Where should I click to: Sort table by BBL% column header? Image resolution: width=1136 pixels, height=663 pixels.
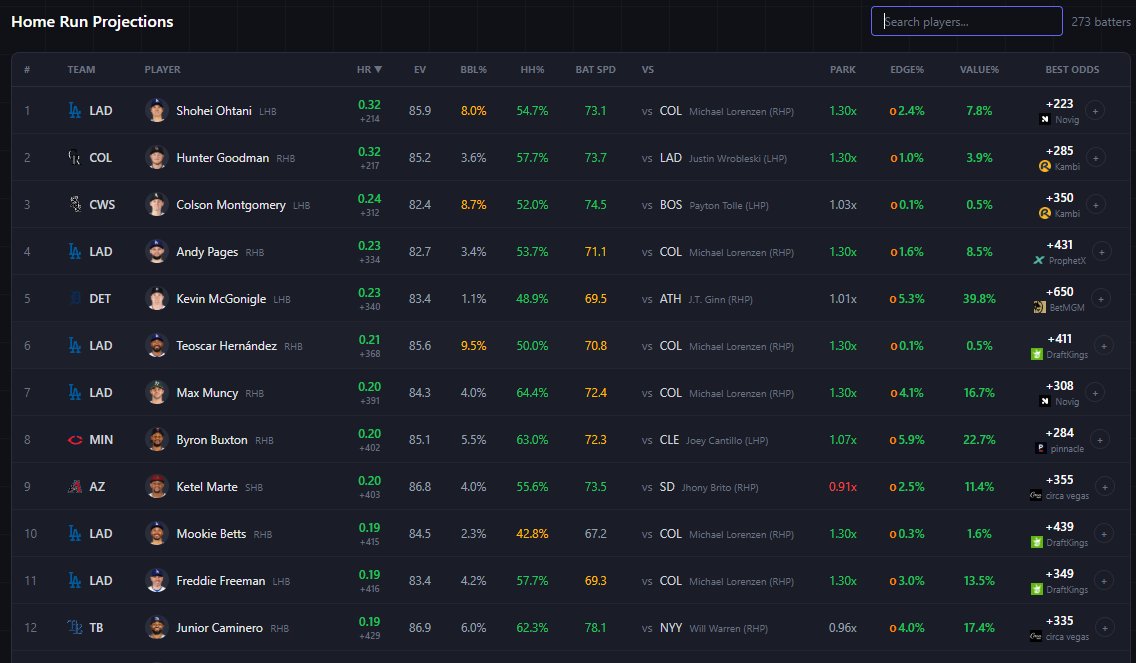click(474, 70)
